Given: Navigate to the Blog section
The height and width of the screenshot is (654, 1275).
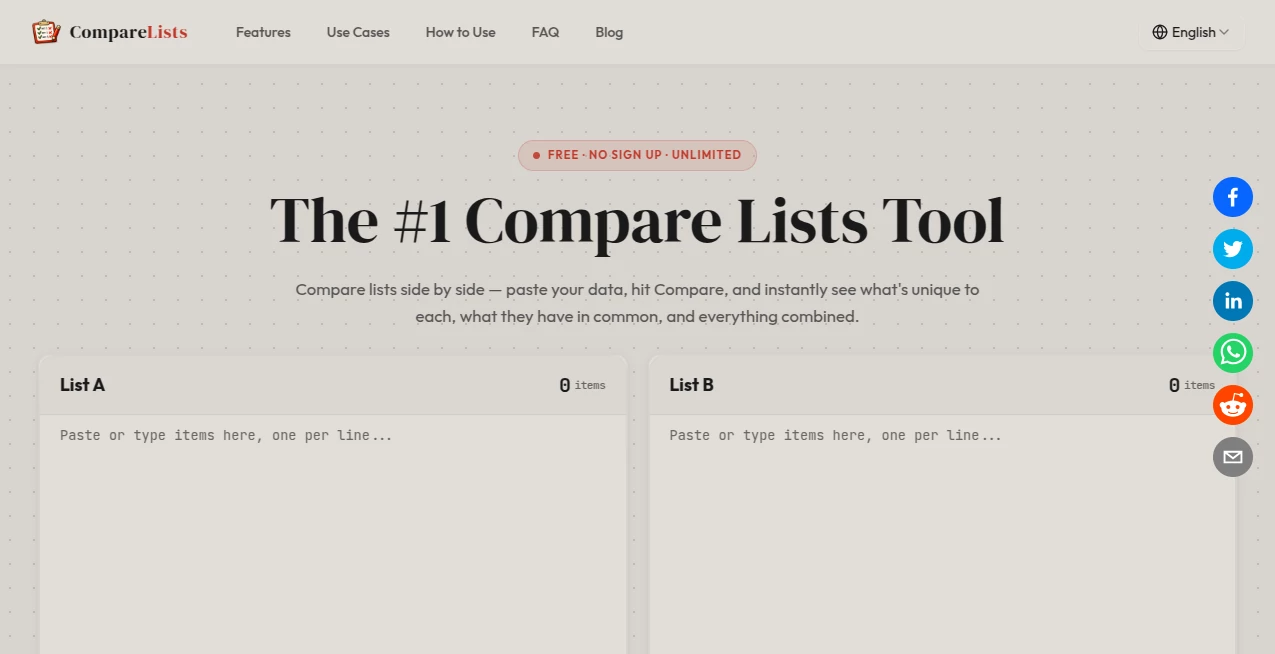Looking at the screenshot, I should pyautogui.click(x=609, y=32).
